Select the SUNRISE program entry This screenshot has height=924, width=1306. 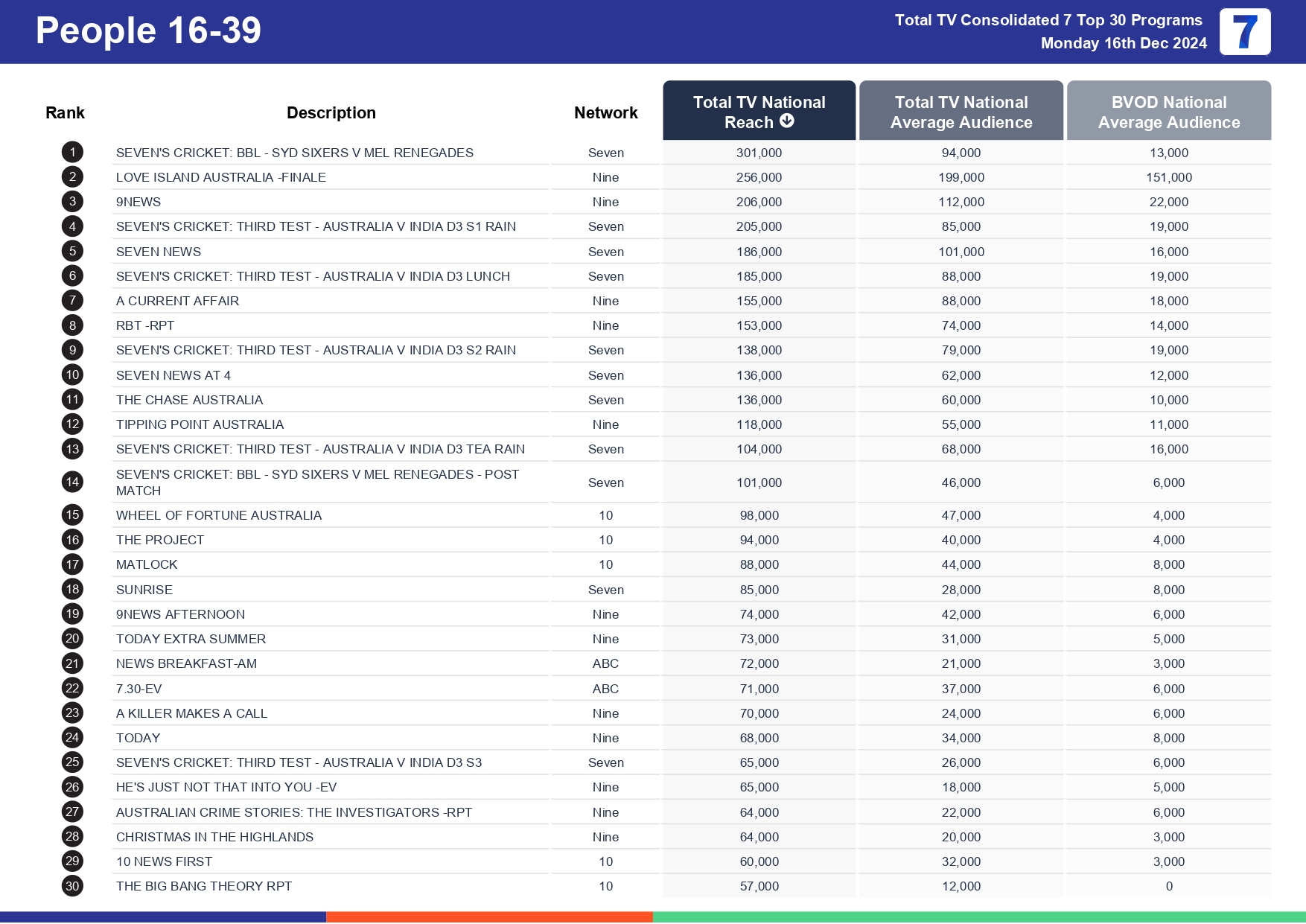(144, 589)
